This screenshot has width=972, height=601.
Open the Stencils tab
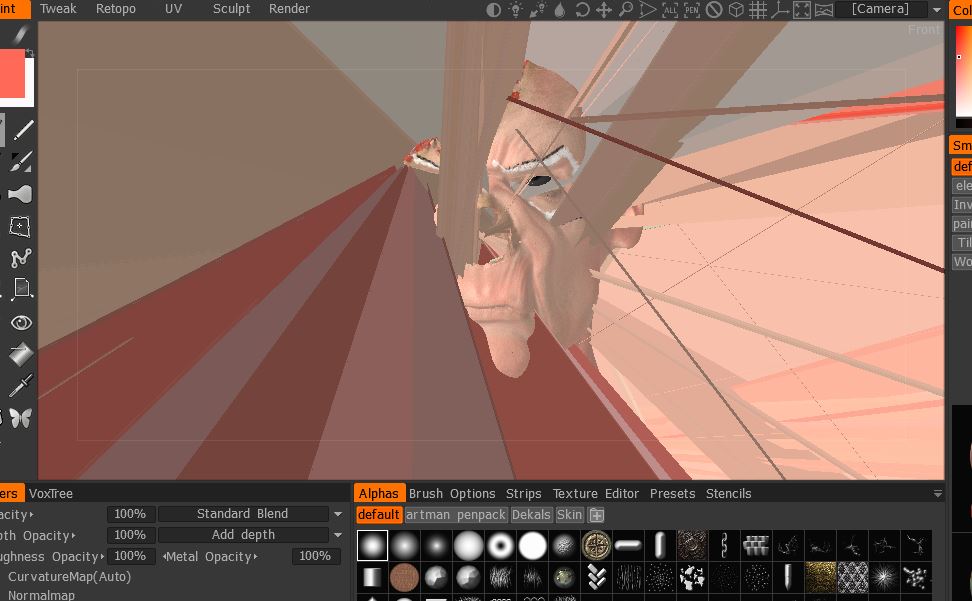pos(728,493)
